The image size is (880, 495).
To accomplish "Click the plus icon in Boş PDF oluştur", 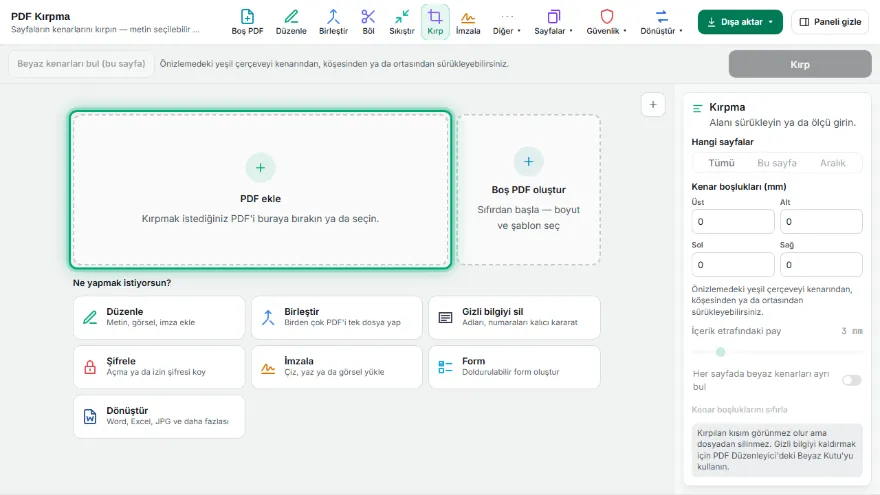I will pyautogui.click(x=528, y=162).
